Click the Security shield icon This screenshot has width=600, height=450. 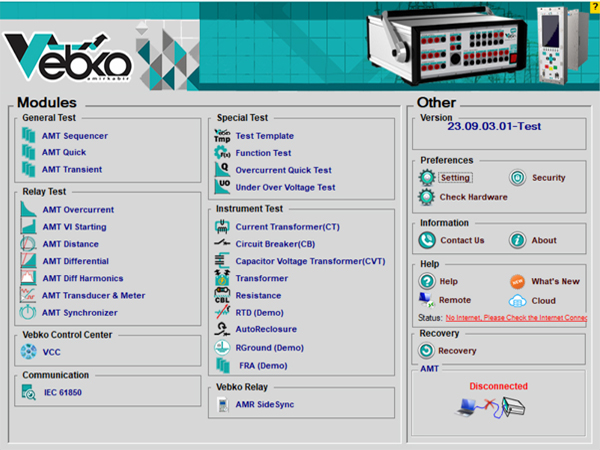(x=517, y=178)
